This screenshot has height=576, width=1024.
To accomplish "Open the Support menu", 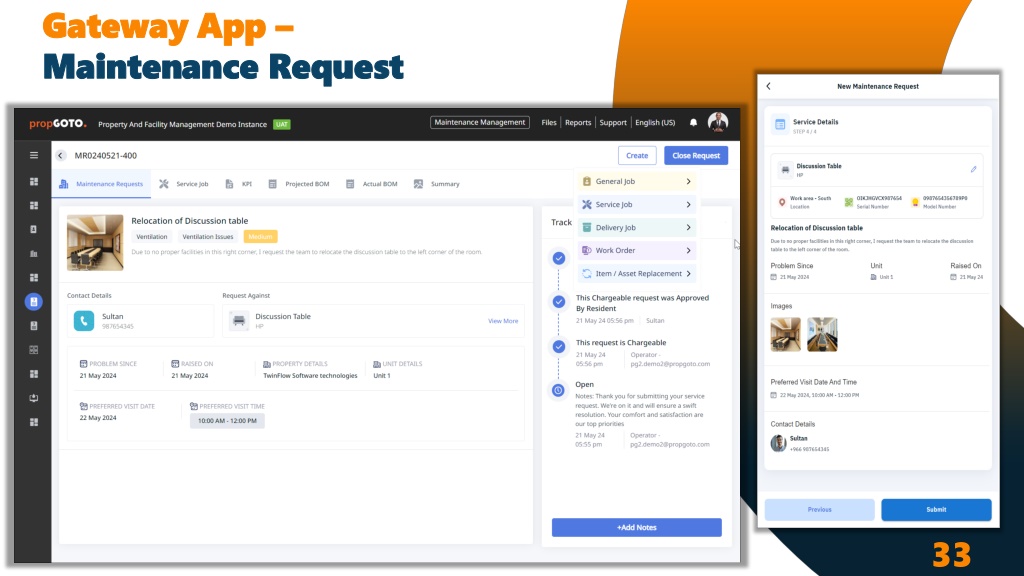I will [613, 123].
